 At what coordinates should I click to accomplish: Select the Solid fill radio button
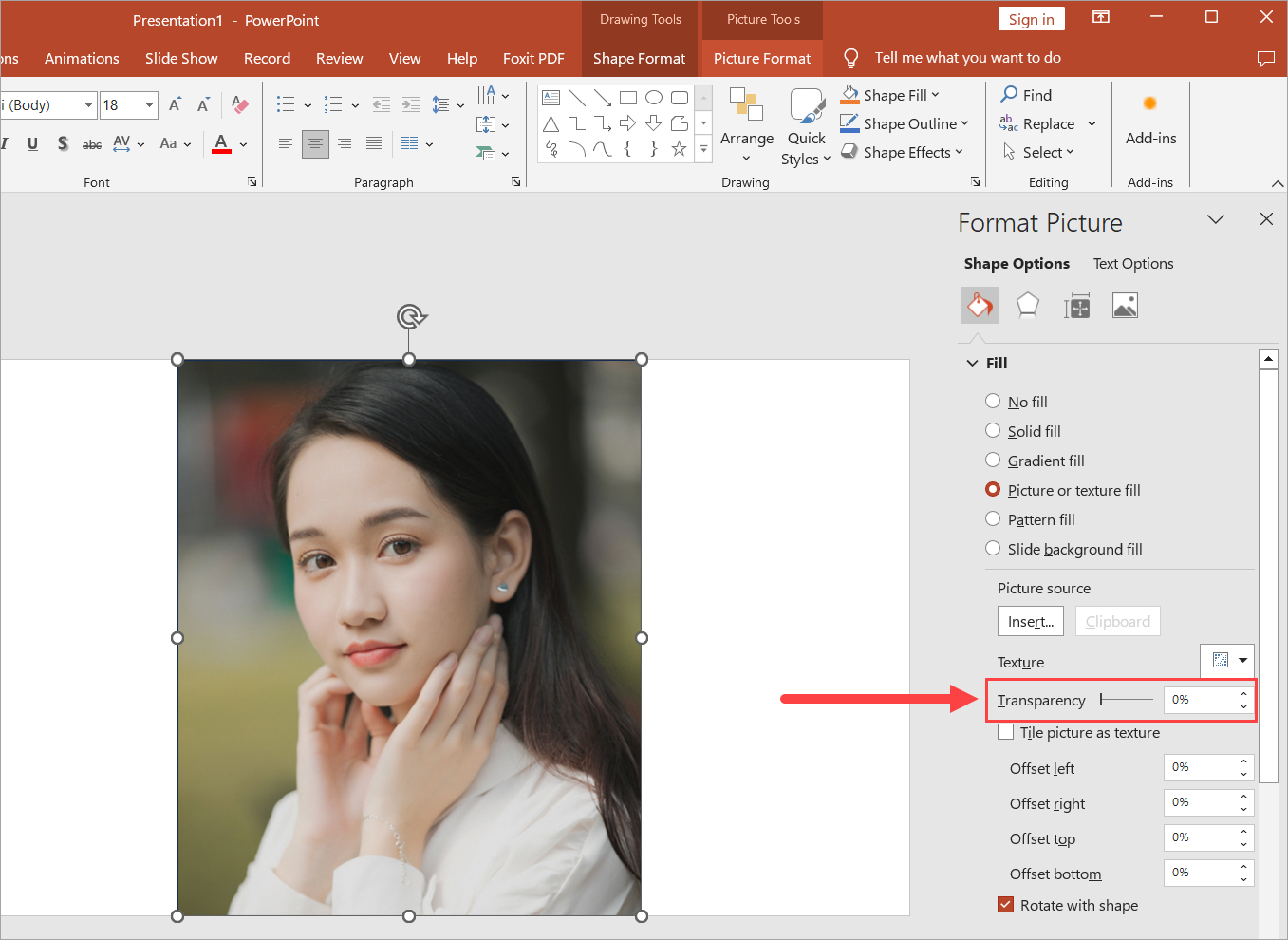coord(993,431)
